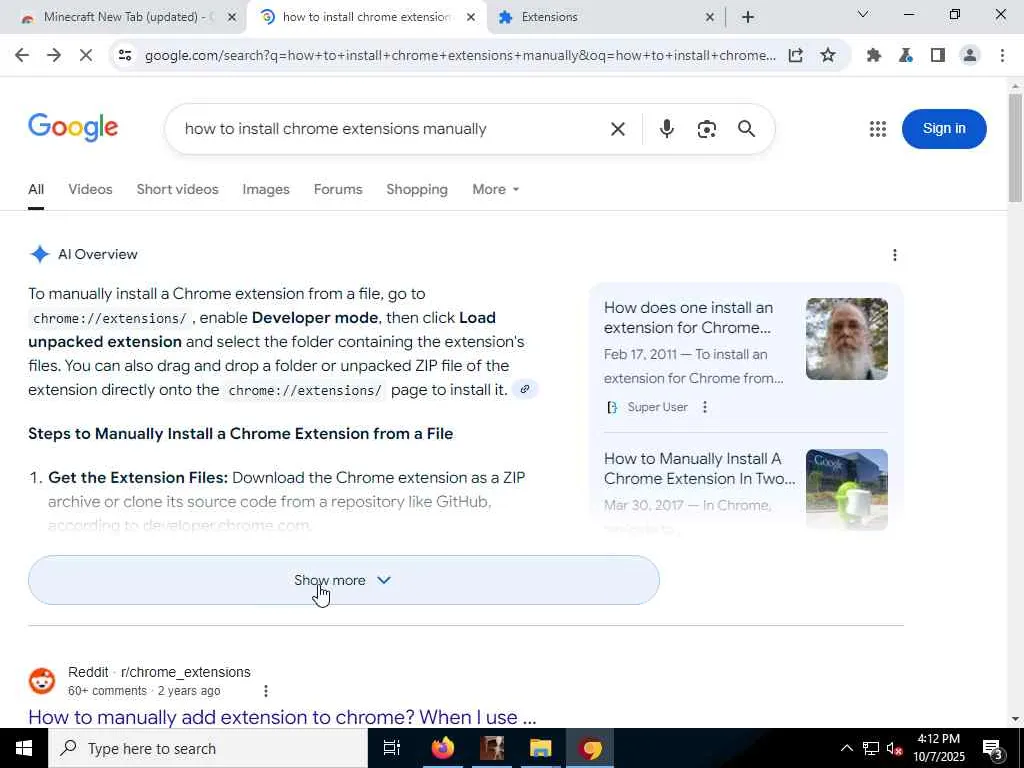Select the All results tab
Image resolution: width=1024 pixels, height=768 pixels.
click(36, 189)
